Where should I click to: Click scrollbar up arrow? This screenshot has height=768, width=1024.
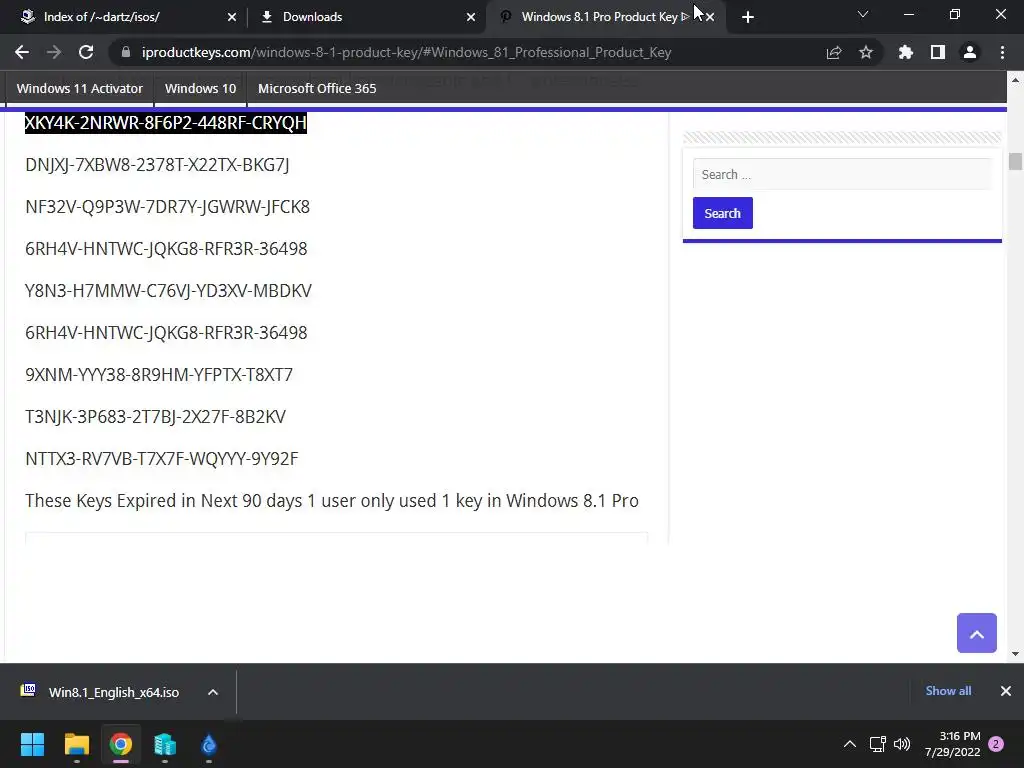click(1015, 80)
